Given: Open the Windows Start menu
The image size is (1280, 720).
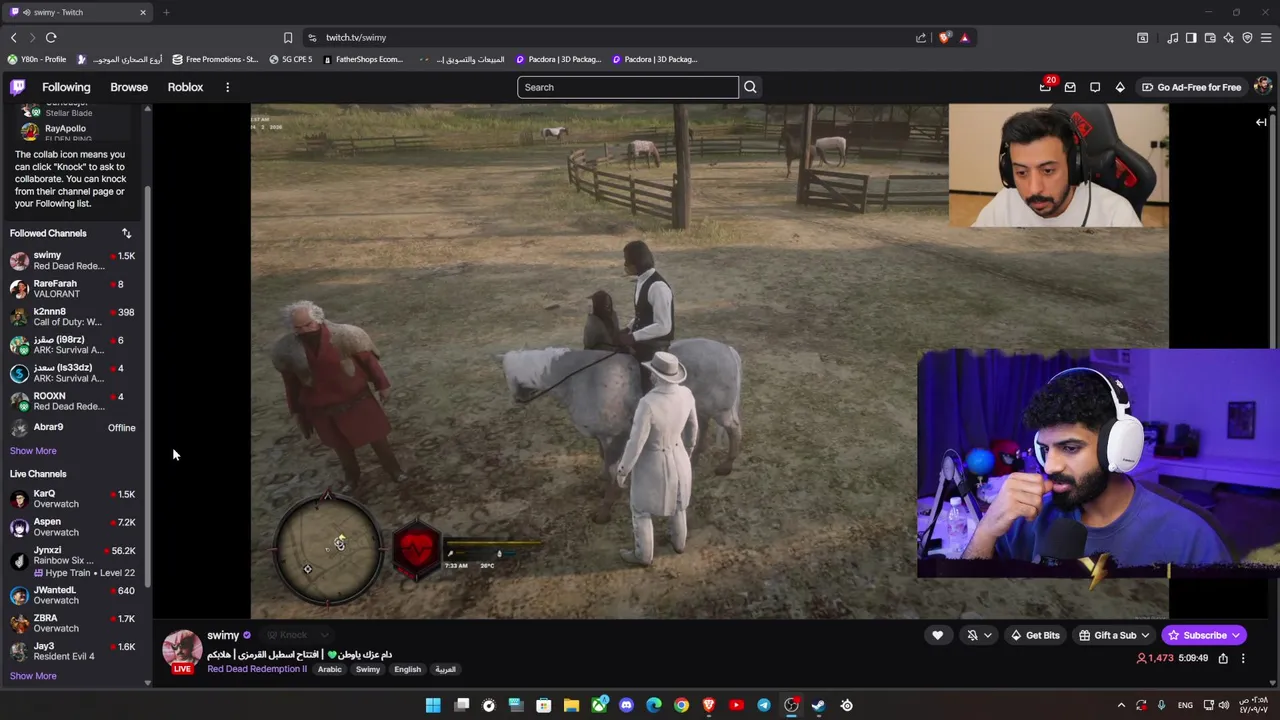Looking at the screenshot, I should pyautogui.click(x=433, y=705).
